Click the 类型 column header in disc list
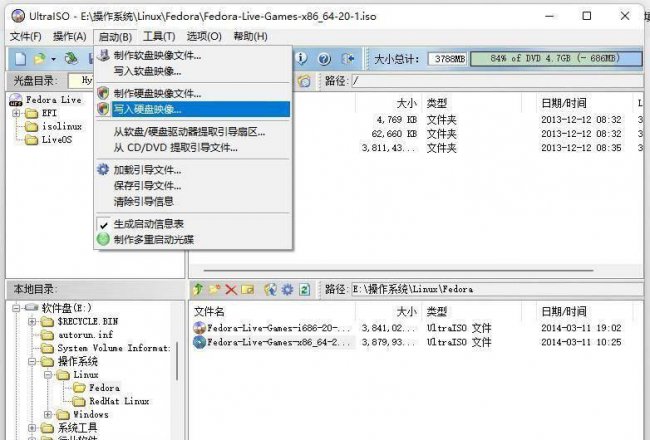 point(437,103)
